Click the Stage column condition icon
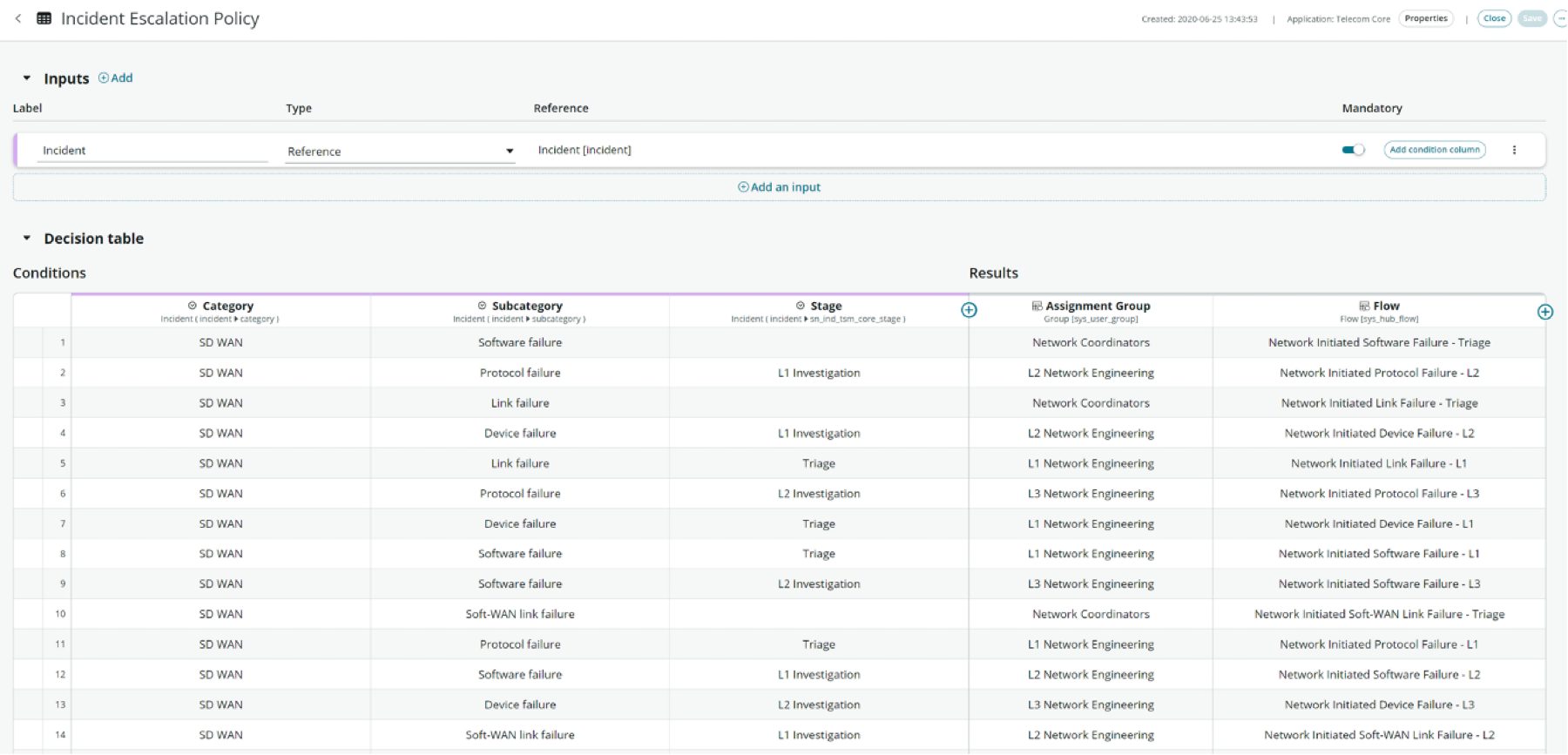Image resolution: width=1568 pixels, height=755 pixels. [x=801, y=306]
